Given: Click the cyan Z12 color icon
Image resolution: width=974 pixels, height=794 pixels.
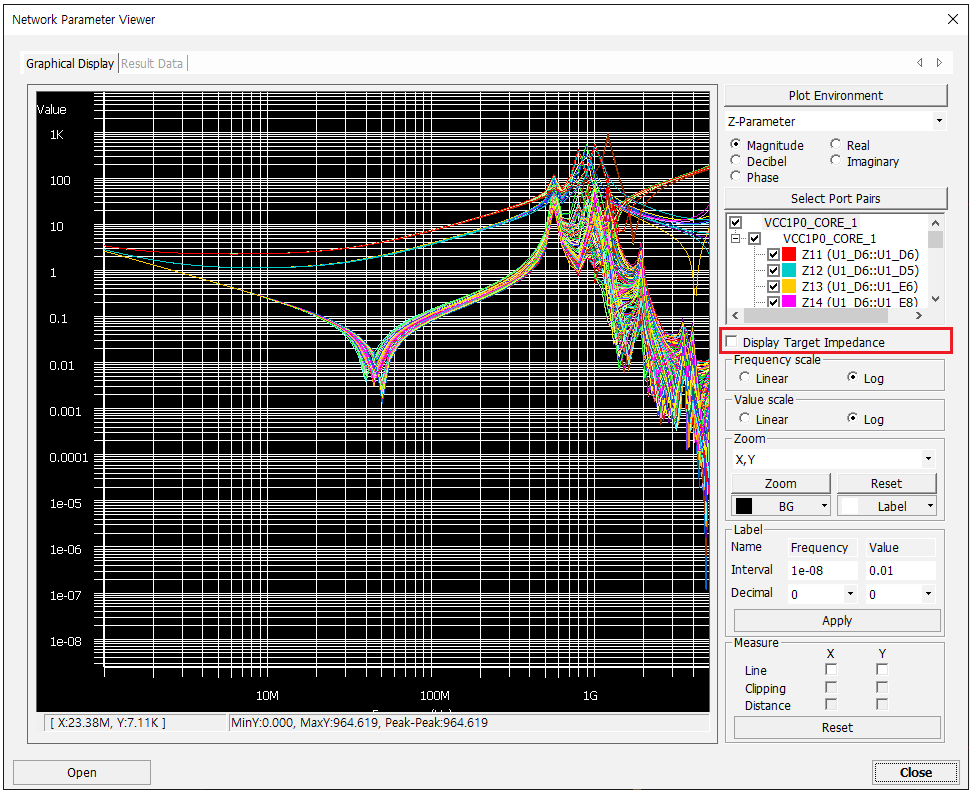Looking at the screenshot, I should (x=789, y=271).
